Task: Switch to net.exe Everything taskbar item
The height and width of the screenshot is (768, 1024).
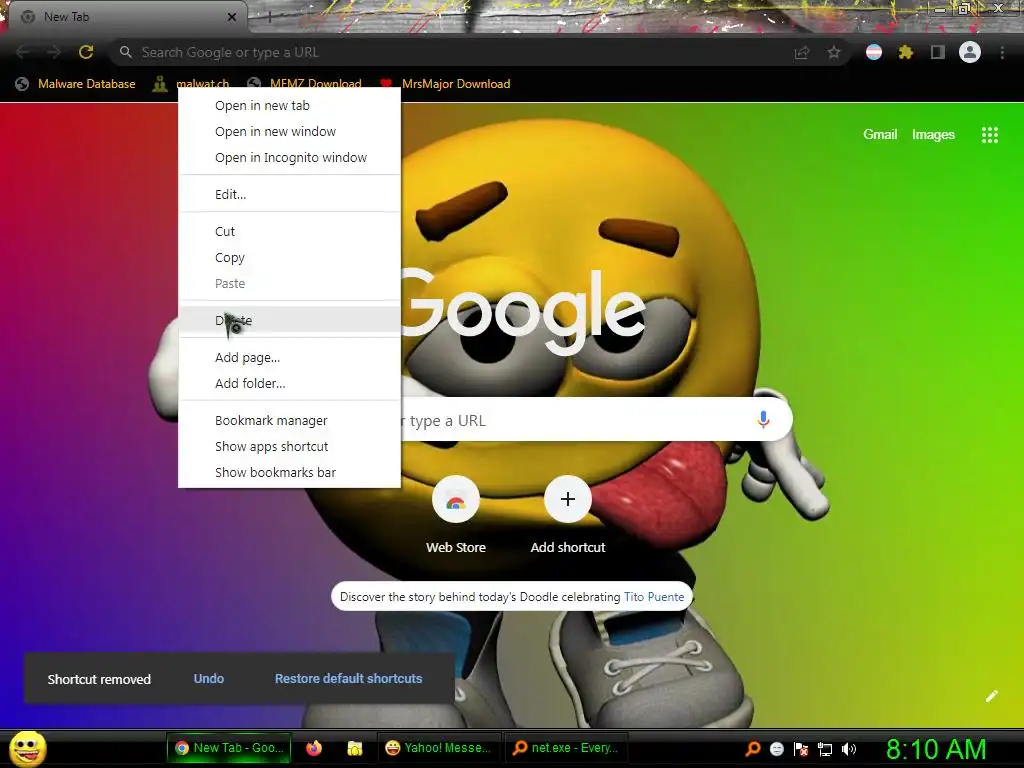Action: (566, 748)
